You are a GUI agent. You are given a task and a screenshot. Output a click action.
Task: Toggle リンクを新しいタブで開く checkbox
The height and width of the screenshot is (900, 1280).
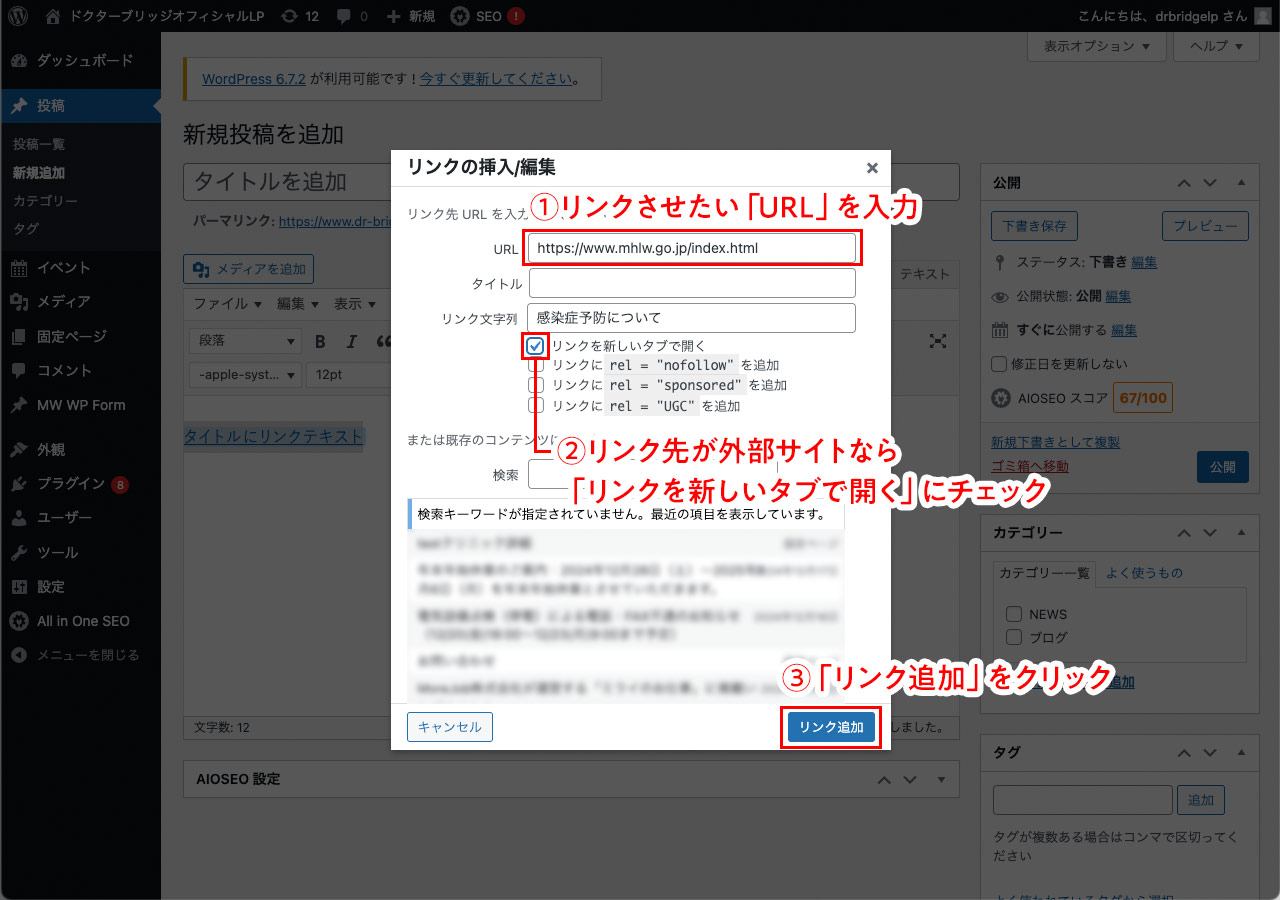(536, 346)
